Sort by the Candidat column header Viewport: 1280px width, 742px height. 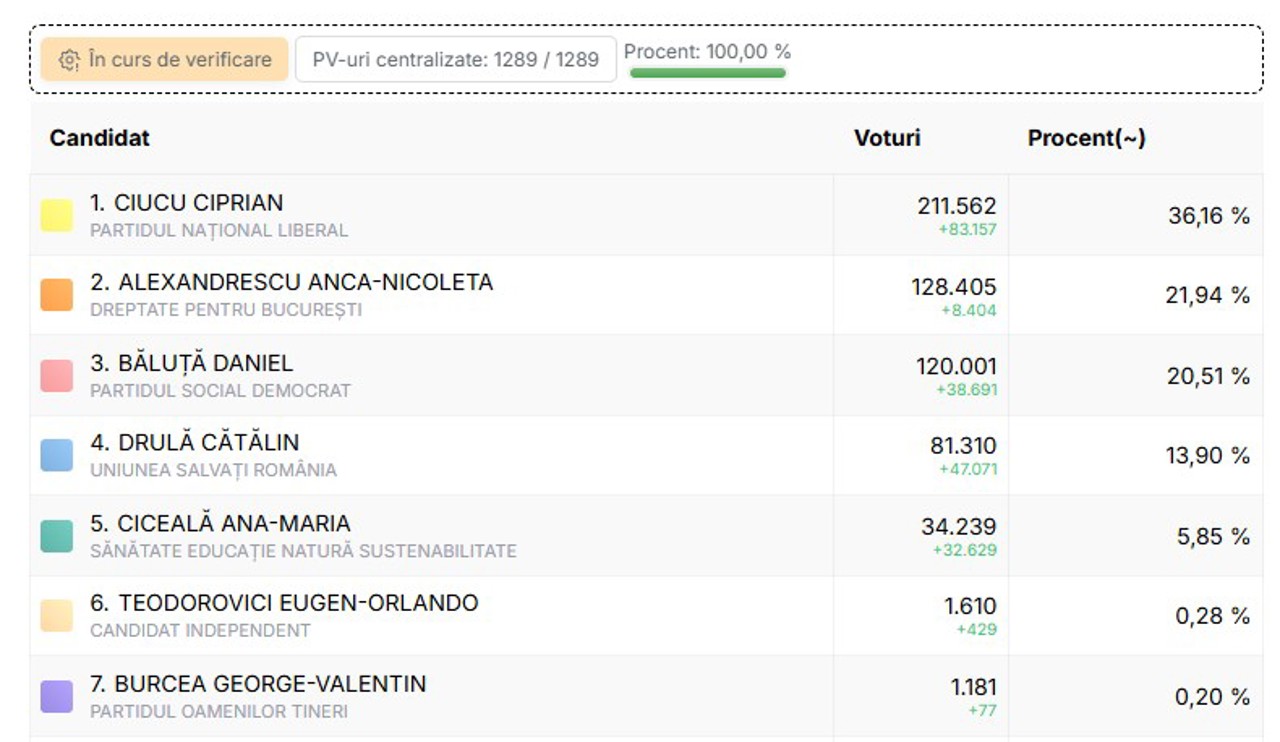tap(100, 138)
